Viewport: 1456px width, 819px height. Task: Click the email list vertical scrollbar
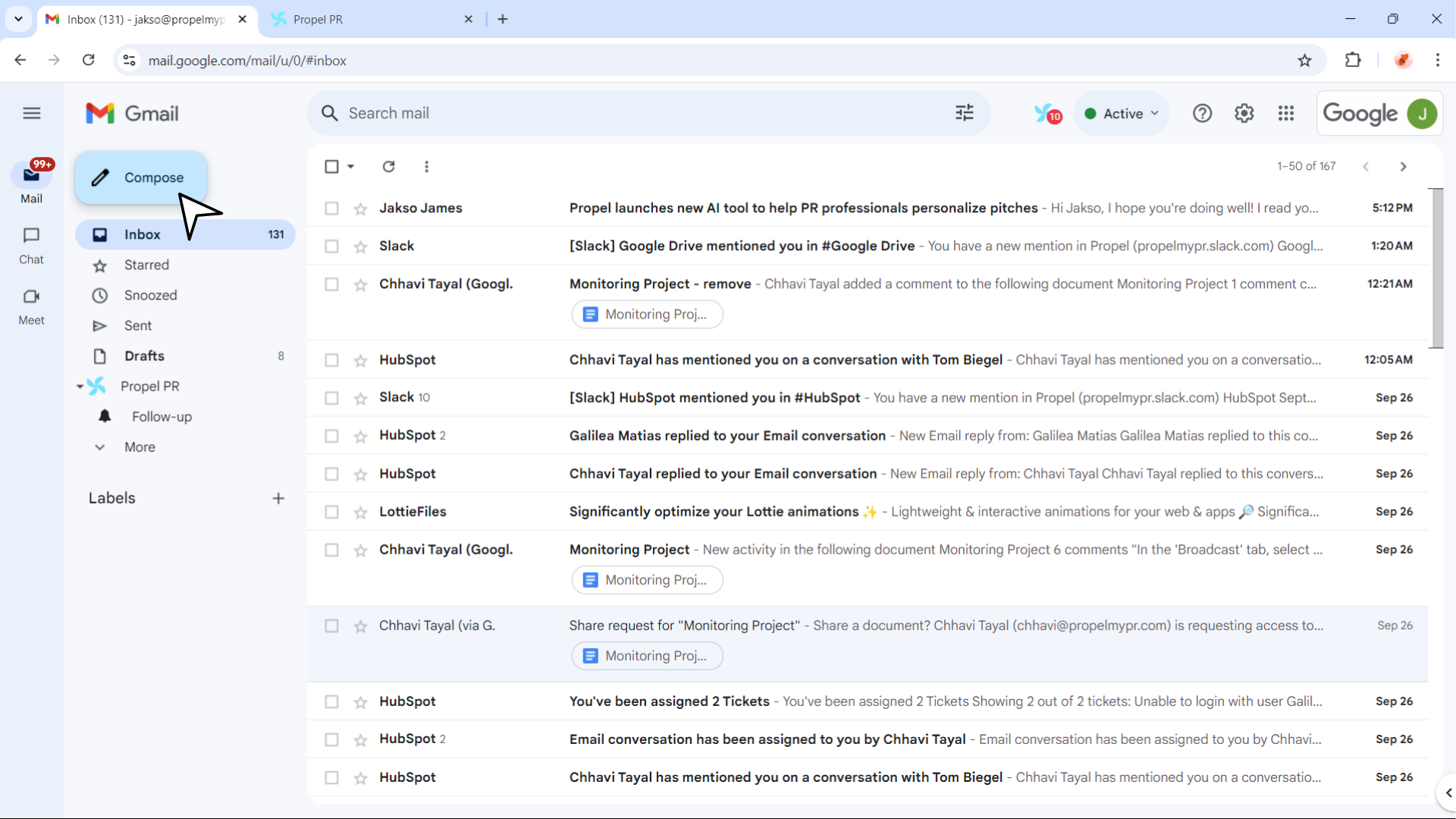pyautogui.click(x=1436, y=268)
